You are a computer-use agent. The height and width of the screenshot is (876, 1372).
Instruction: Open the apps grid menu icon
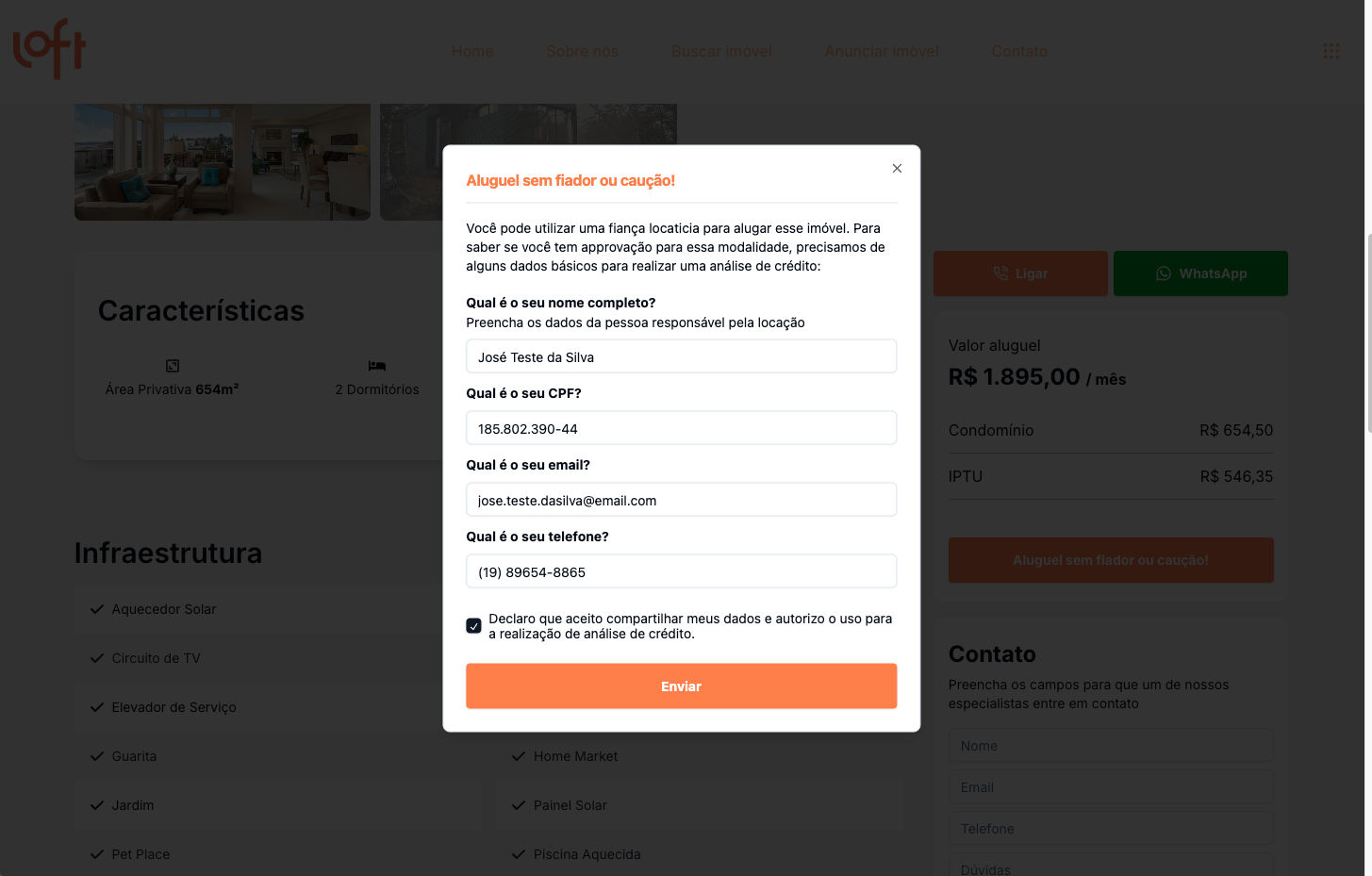pos(1331,51)
